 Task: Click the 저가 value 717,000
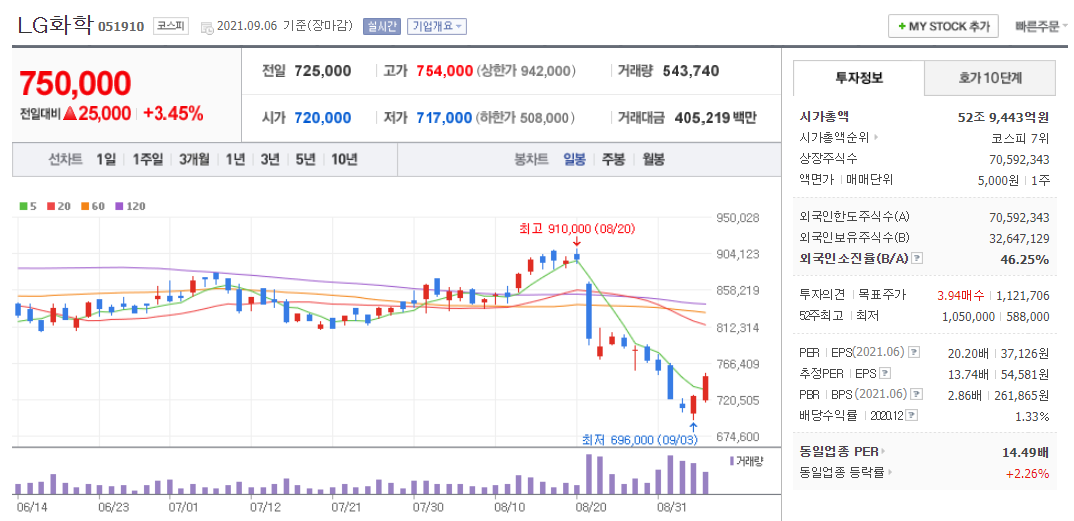pyautogui.click(x=444, y=118)
